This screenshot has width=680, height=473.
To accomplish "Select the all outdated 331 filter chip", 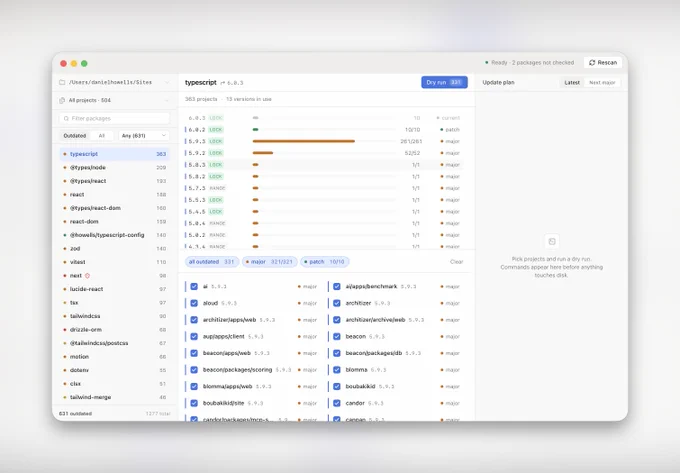I will point(212,262).
